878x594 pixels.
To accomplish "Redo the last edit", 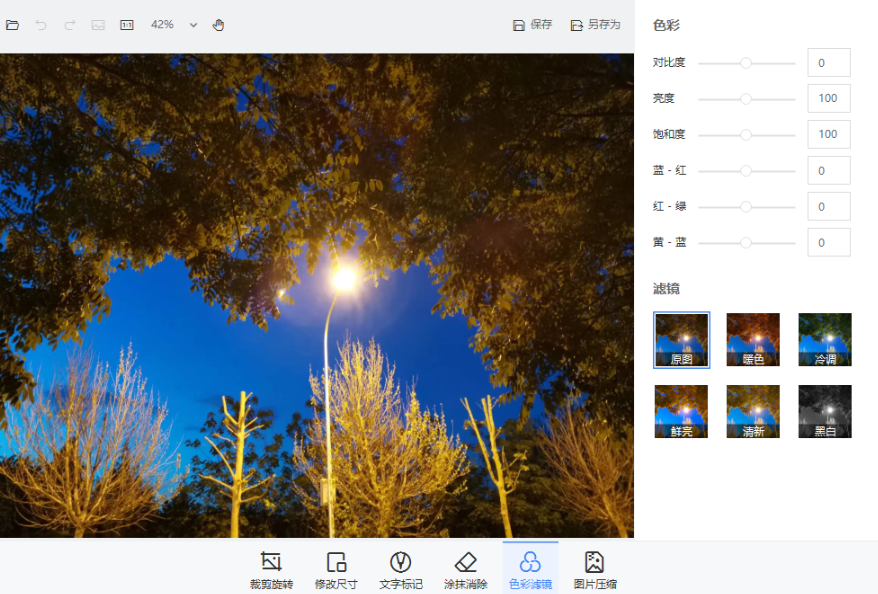I will tap(69, 25).
